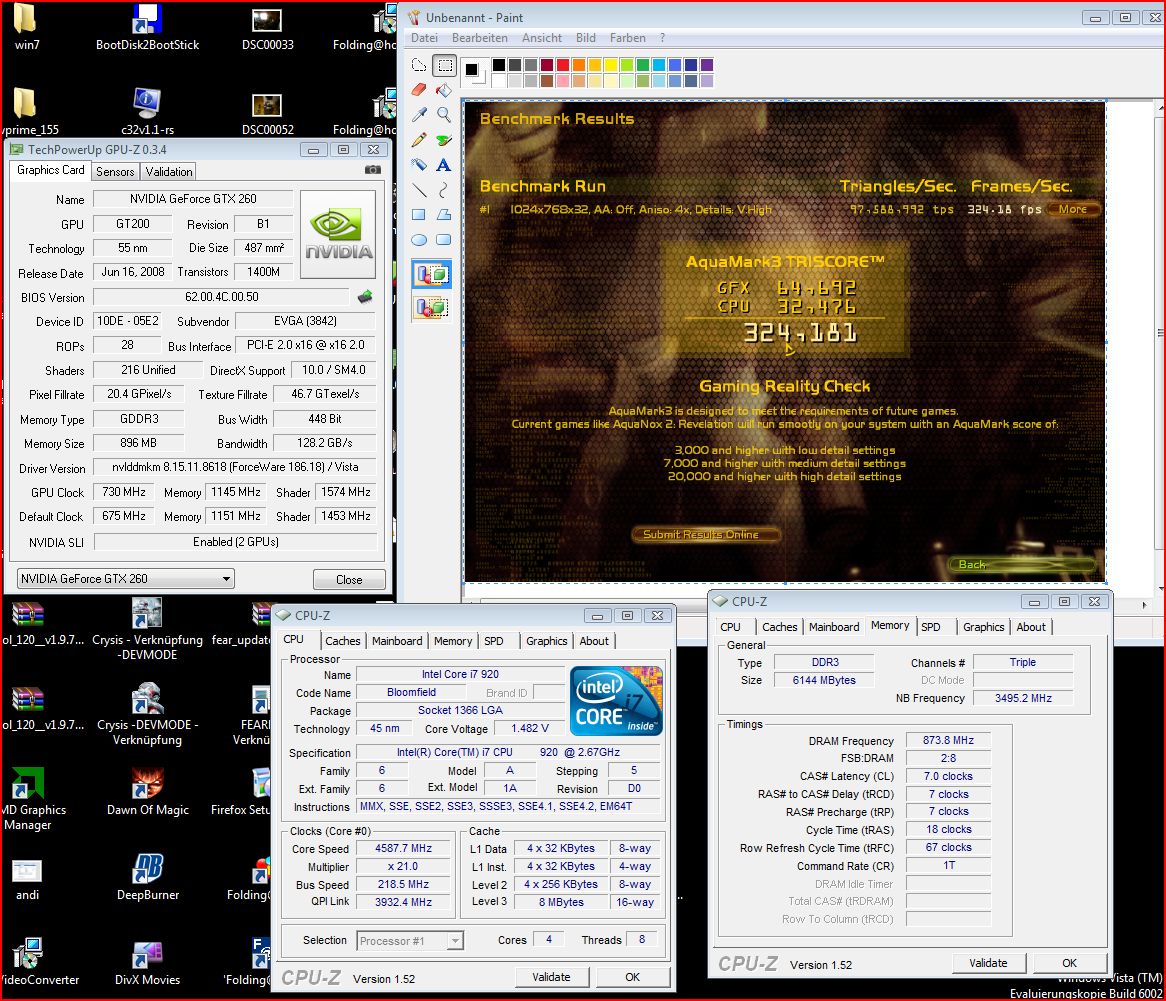Click the GPU-Z screenshot camera icon

tap(373, 170)
